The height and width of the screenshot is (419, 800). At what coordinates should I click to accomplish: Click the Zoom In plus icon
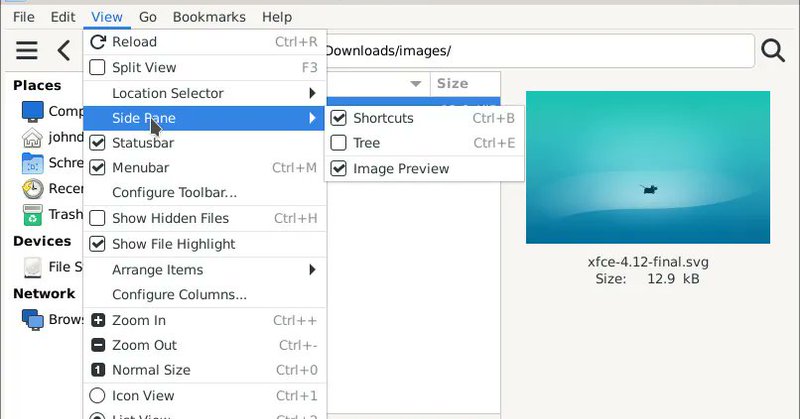point(97,321)
